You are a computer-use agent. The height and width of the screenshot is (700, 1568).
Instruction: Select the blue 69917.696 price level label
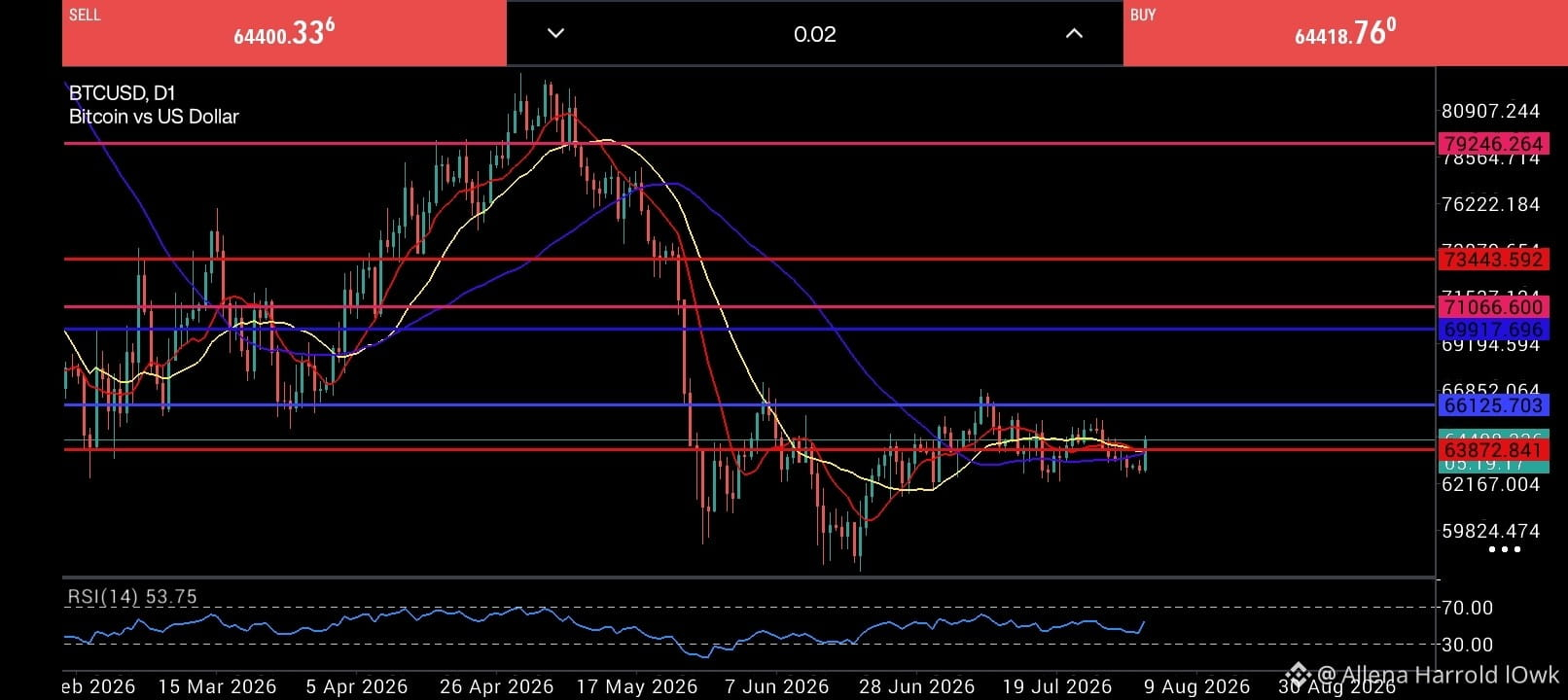(x=1492, y=330)
